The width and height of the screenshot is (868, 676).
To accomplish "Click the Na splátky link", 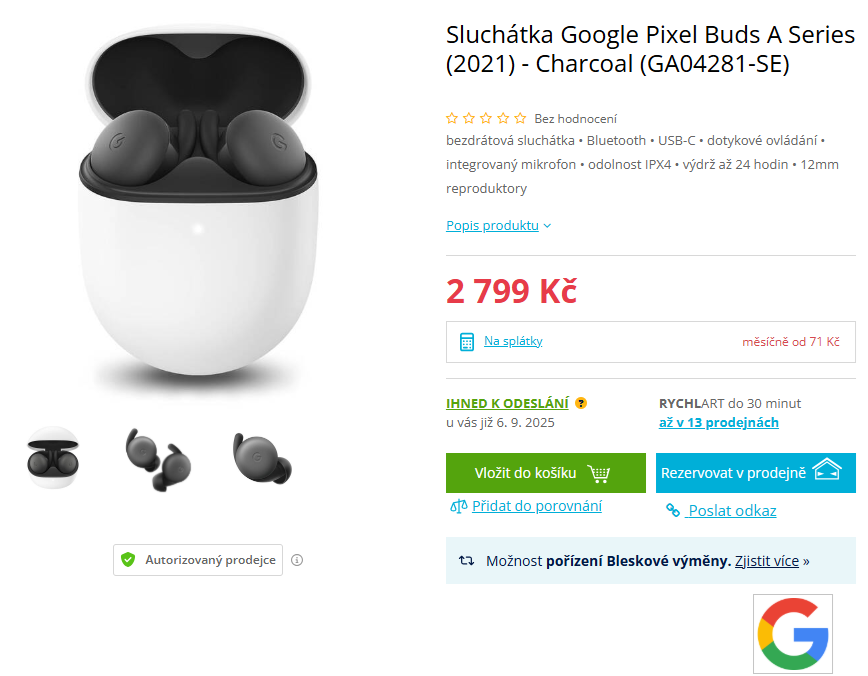I will point(512,341).
